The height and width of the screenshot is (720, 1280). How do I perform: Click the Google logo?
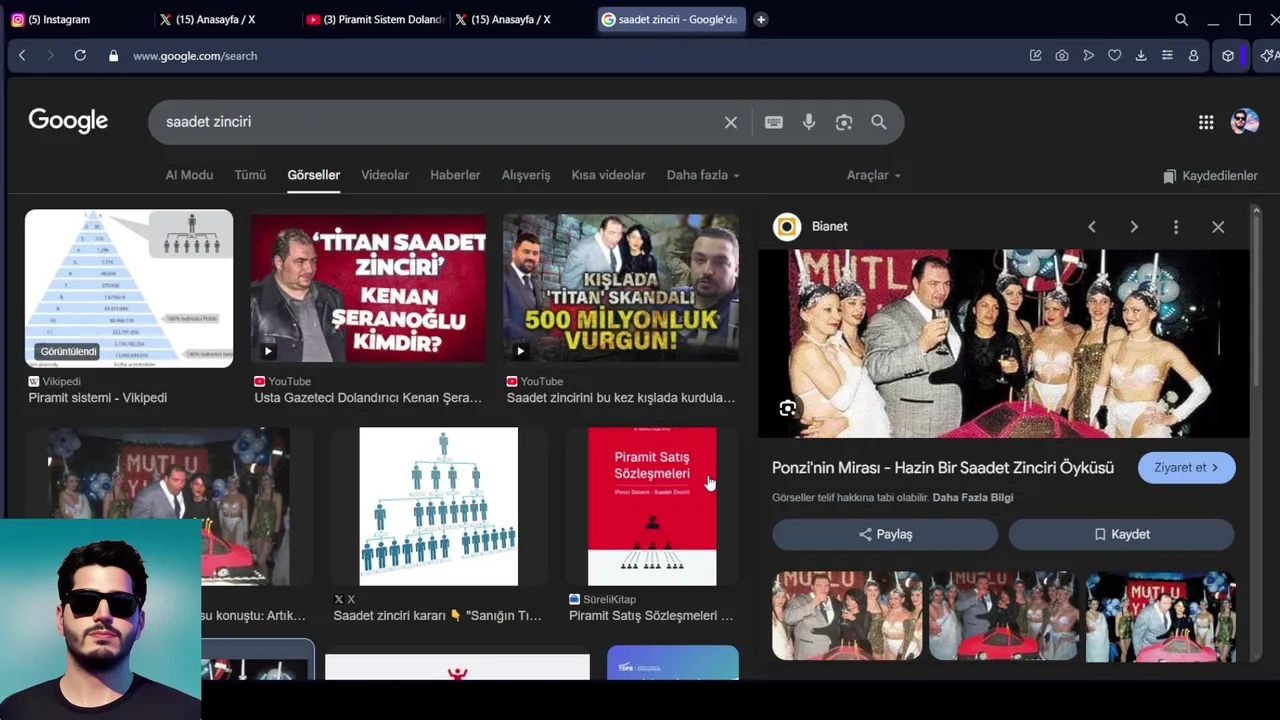click(x=68, y=121)
